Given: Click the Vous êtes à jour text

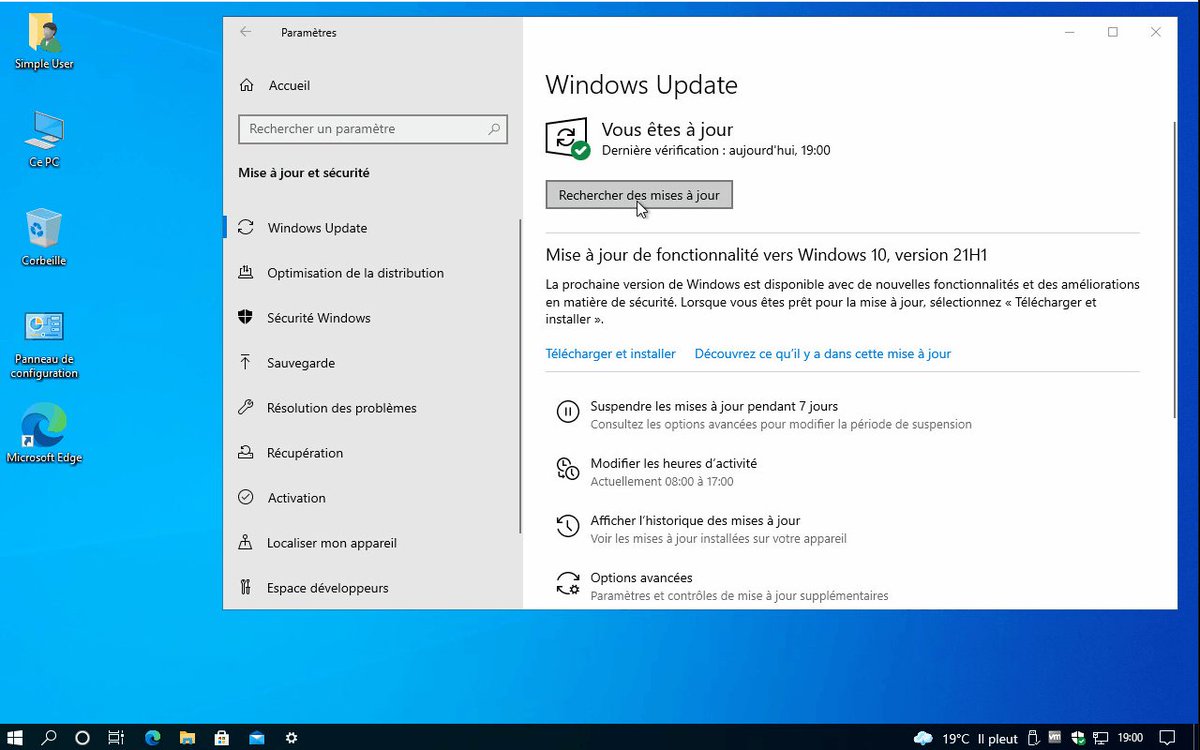Looking at the screenshot, I should click(x=667, y=129).
